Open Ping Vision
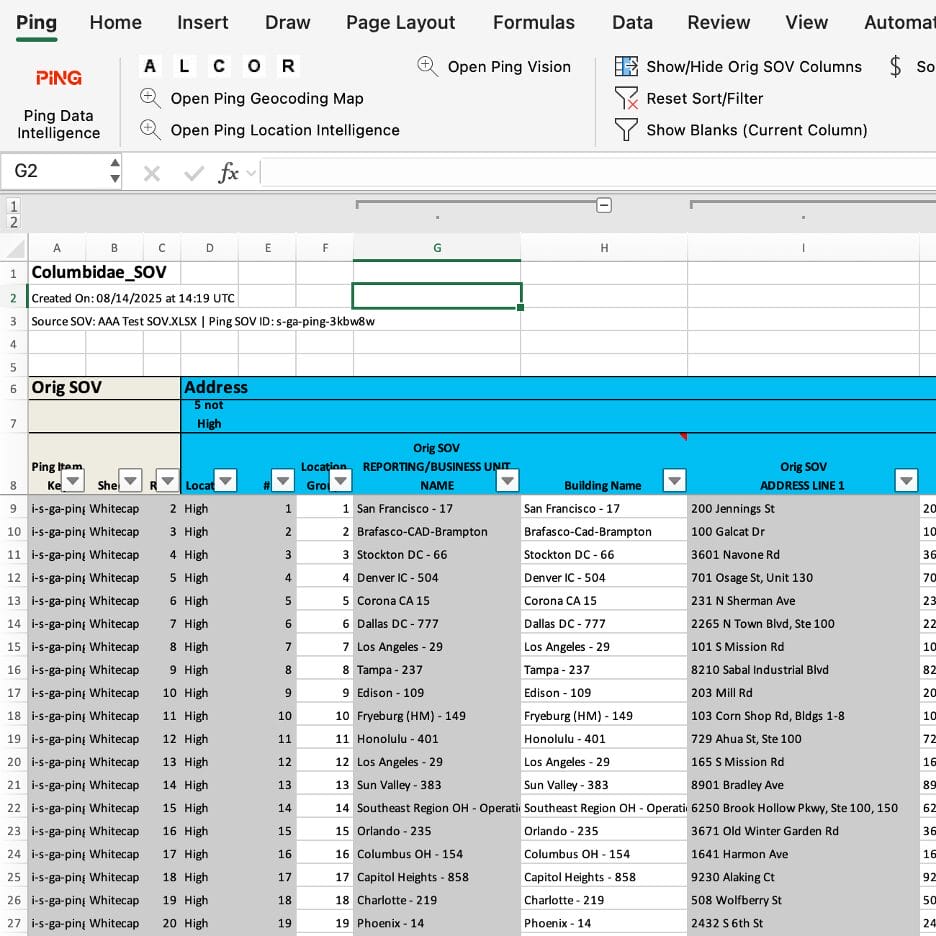The width and height of the screenshot is (936, 936). (508, 66)
